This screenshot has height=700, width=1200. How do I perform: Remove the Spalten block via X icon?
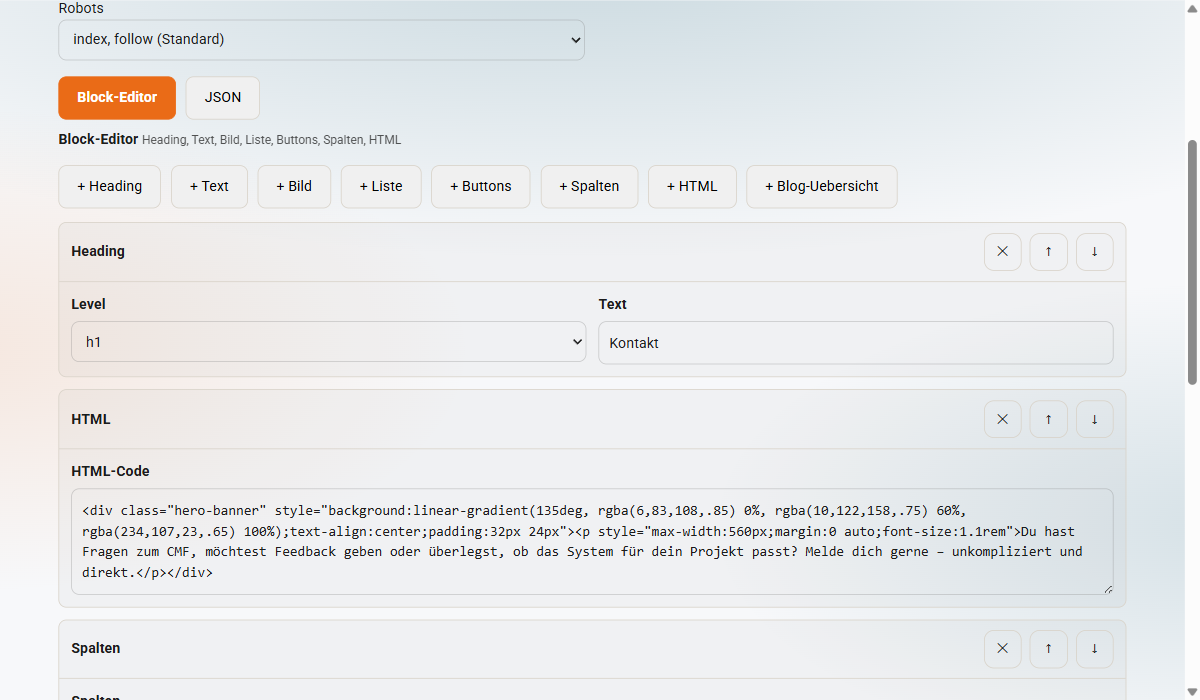click(x=1002, y=649)
